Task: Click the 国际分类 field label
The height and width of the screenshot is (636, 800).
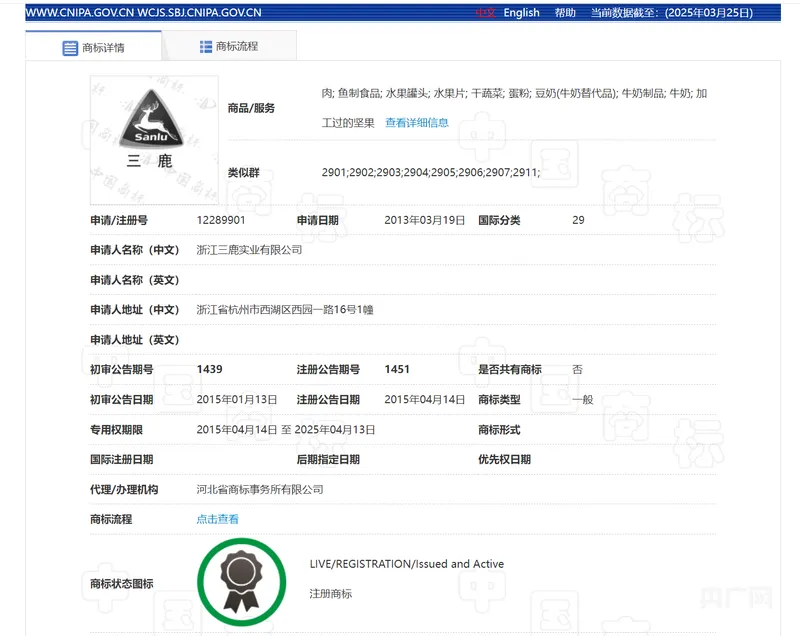Action: (499, 220)
